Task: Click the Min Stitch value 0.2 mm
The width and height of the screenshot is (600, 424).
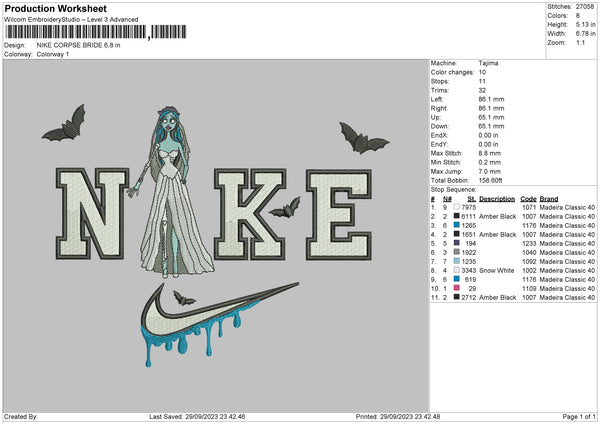Action: 489,162
